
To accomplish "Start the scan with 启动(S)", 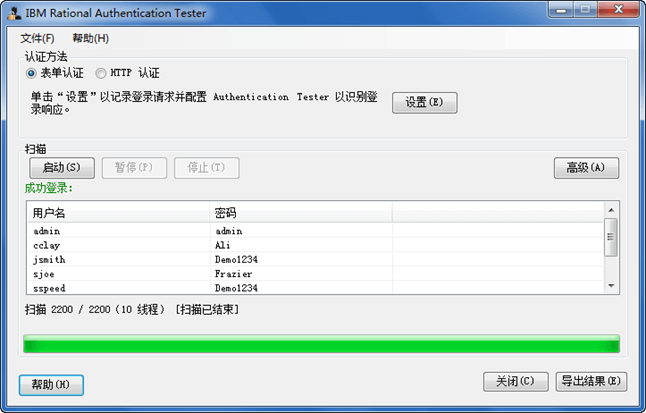I will tap(62, 168).
